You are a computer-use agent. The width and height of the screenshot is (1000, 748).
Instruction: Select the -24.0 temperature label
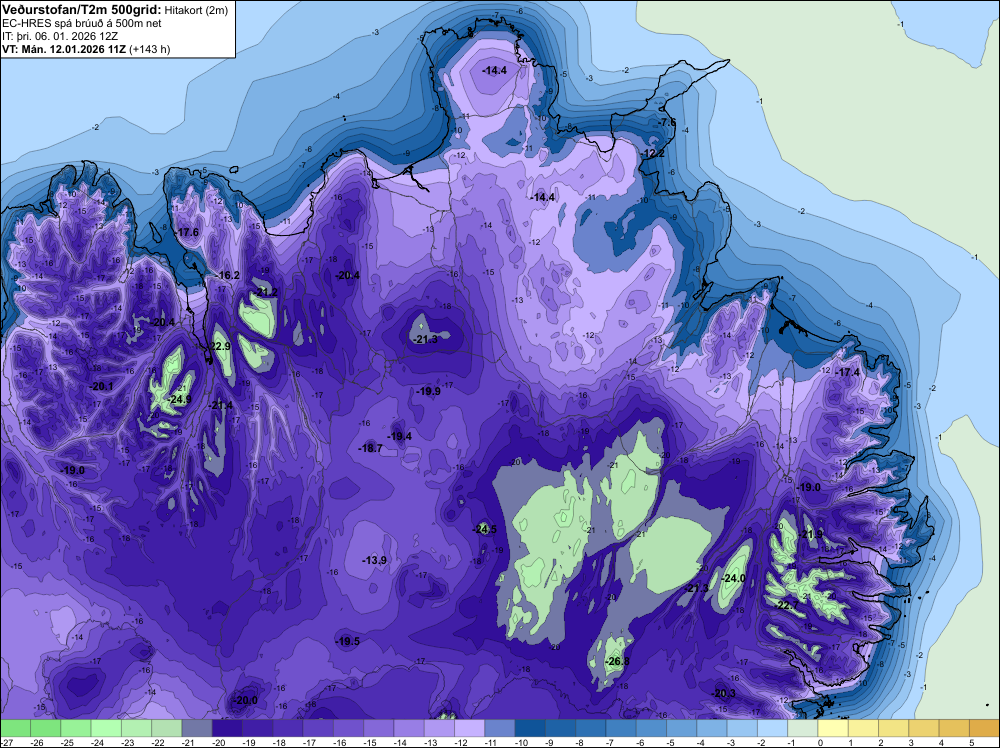(733, 578)
